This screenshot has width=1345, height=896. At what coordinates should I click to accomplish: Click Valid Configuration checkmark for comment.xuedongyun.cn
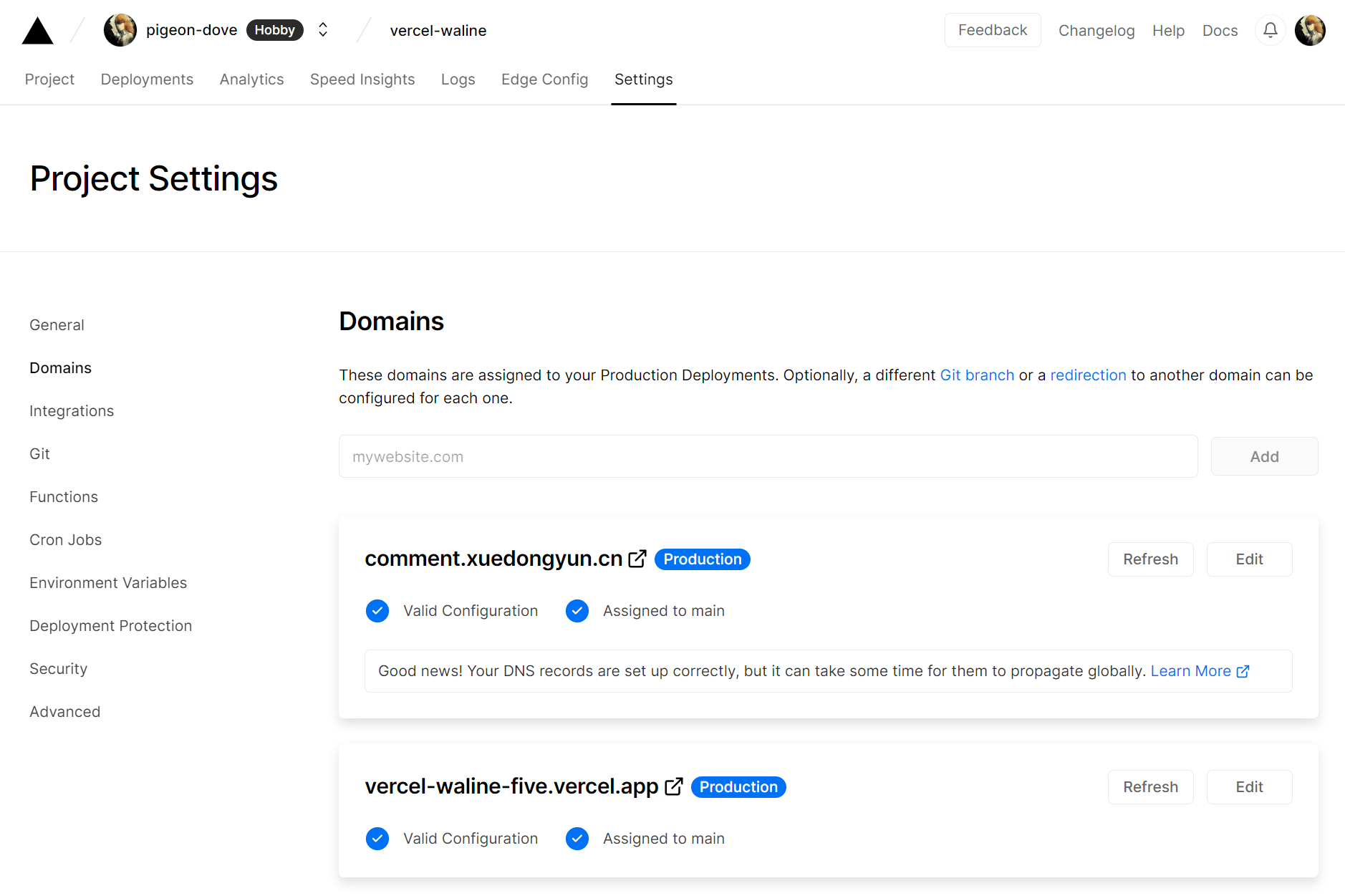[x=377, y=611]
